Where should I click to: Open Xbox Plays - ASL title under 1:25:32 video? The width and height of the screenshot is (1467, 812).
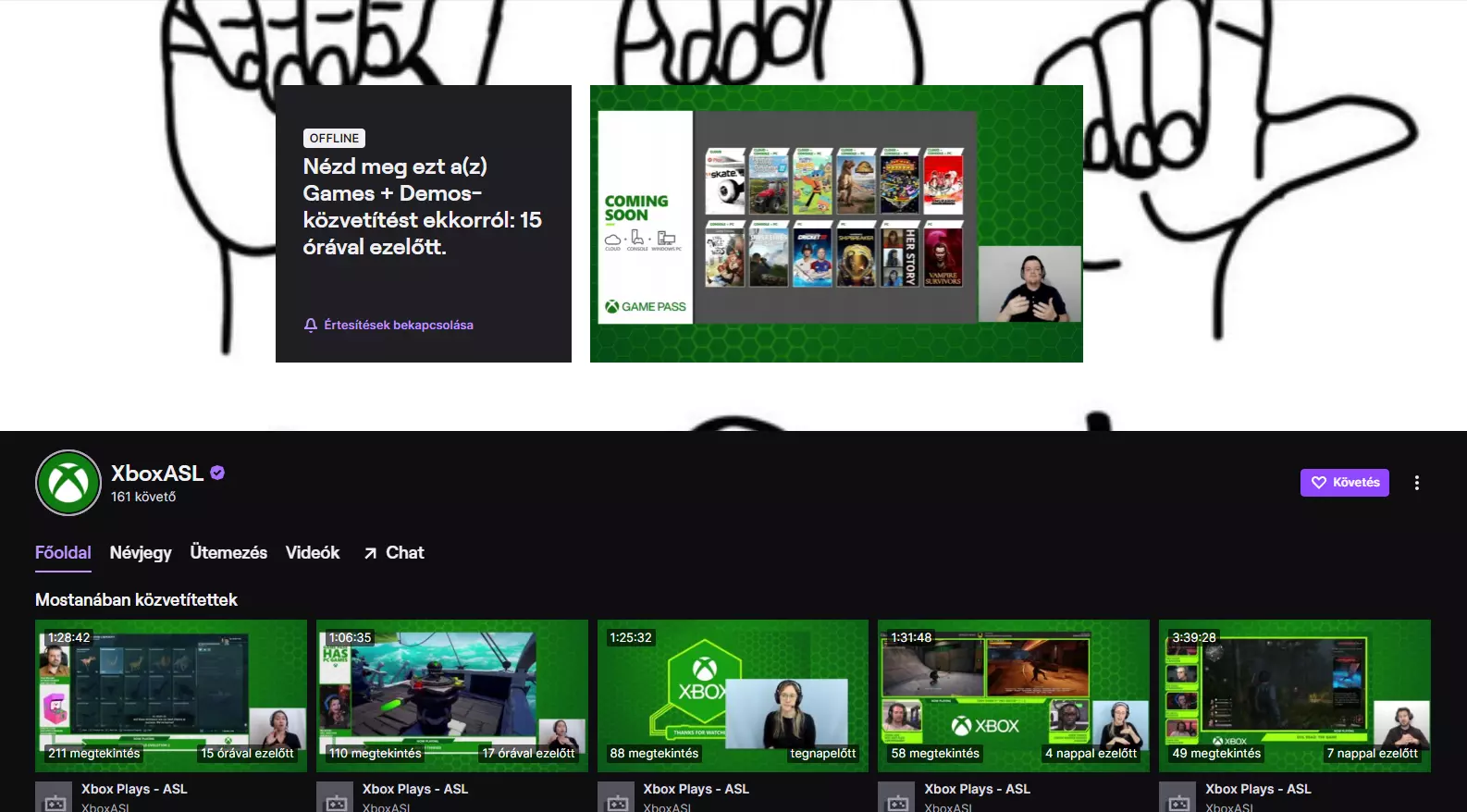tap(697, 789)
